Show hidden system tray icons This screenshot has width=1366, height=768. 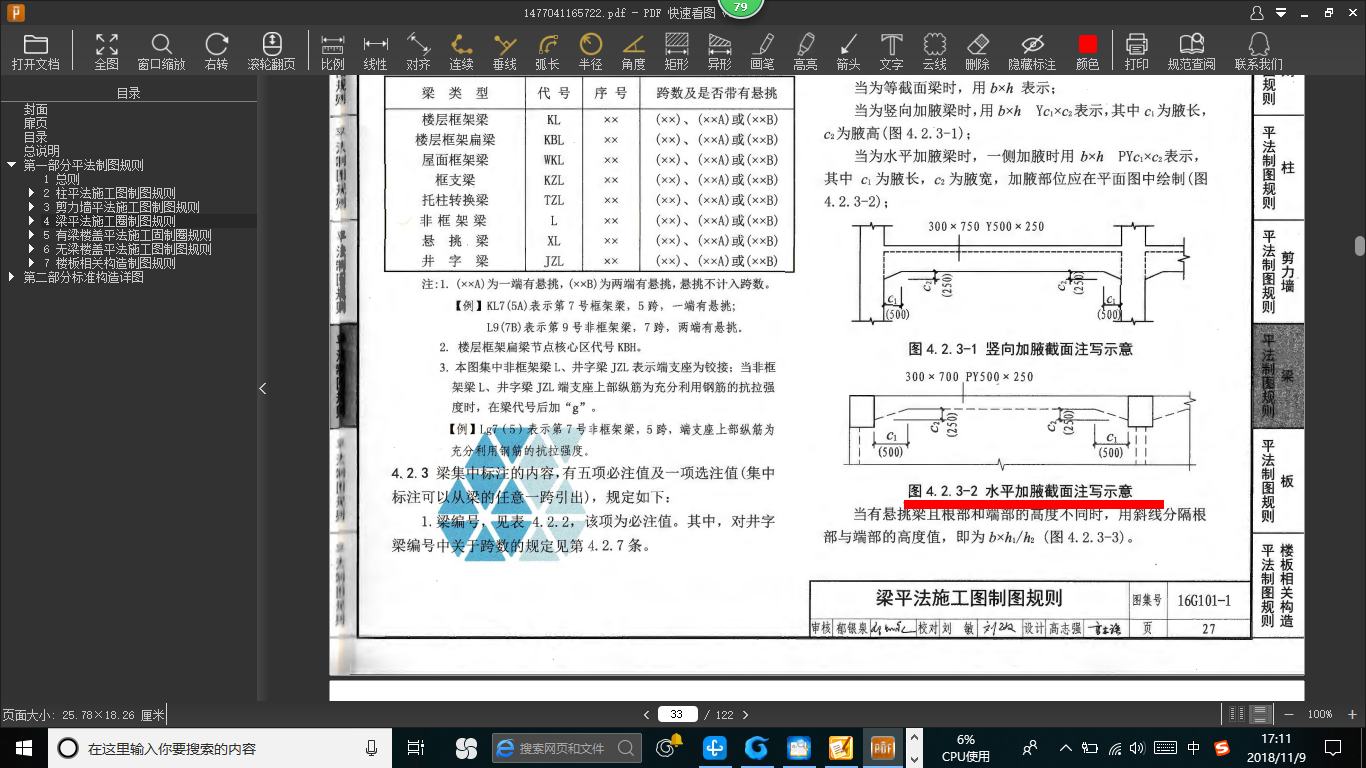click(1065, 748)
